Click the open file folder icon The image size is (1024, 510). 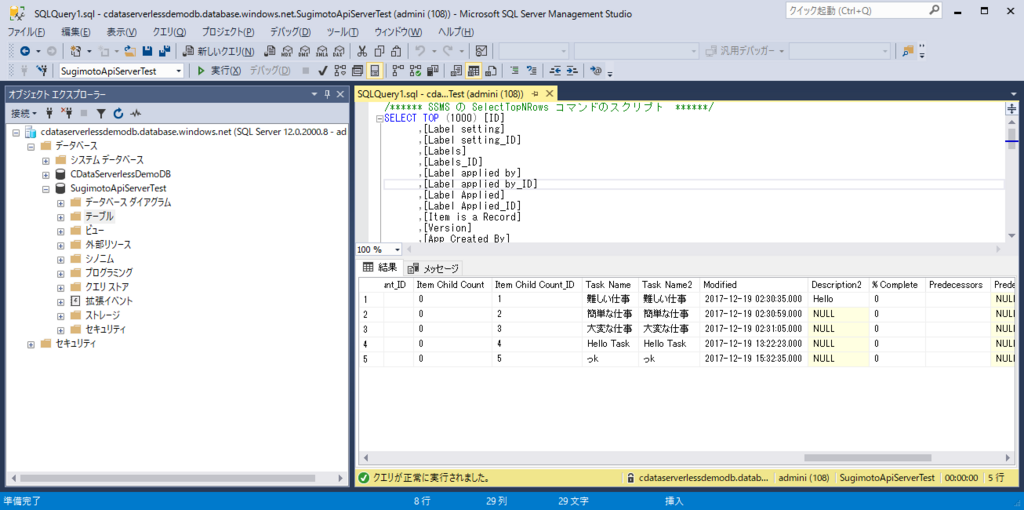(x=130, y=51)
